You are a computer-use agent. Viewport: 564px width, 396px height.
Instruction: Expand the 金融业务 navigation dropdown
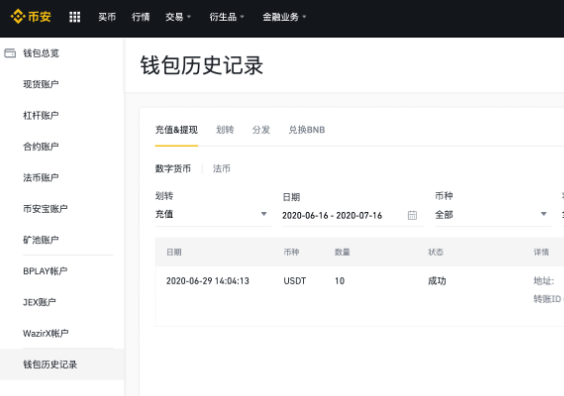pyautogui.click(x=284, y=17)
